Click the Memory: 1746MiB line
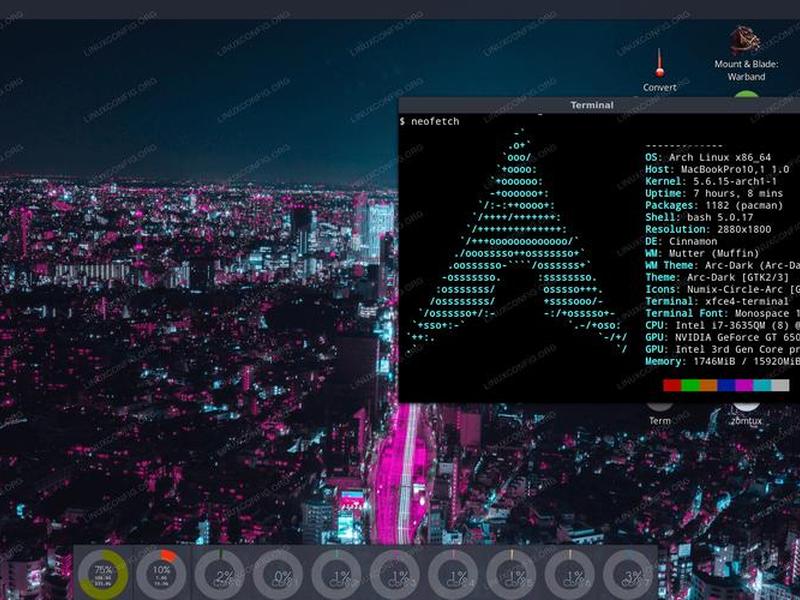Viewport: 800px width, 600px height. [722, 361]
